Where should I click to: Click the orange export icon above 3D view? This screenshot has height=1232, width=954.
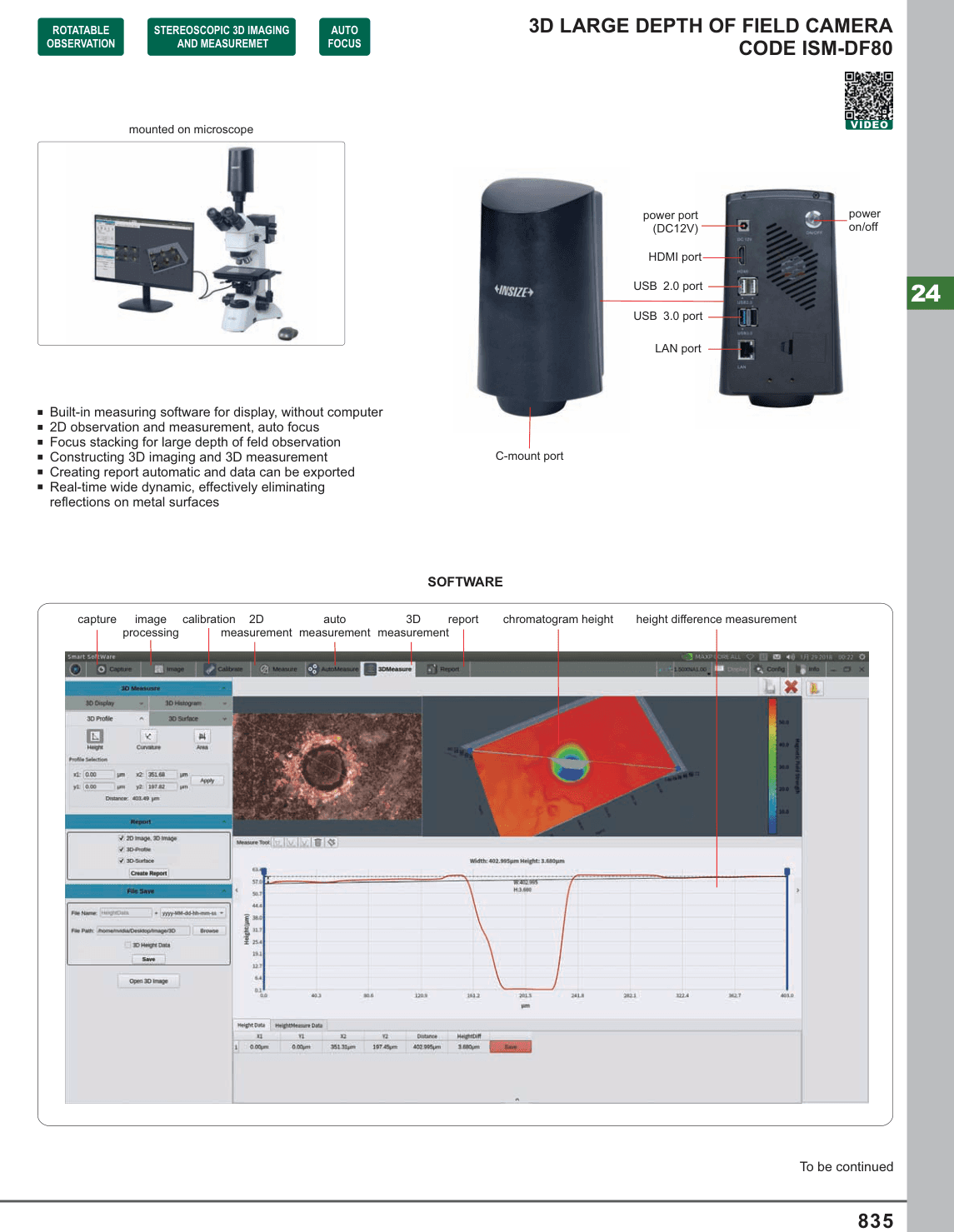[814, 686]
